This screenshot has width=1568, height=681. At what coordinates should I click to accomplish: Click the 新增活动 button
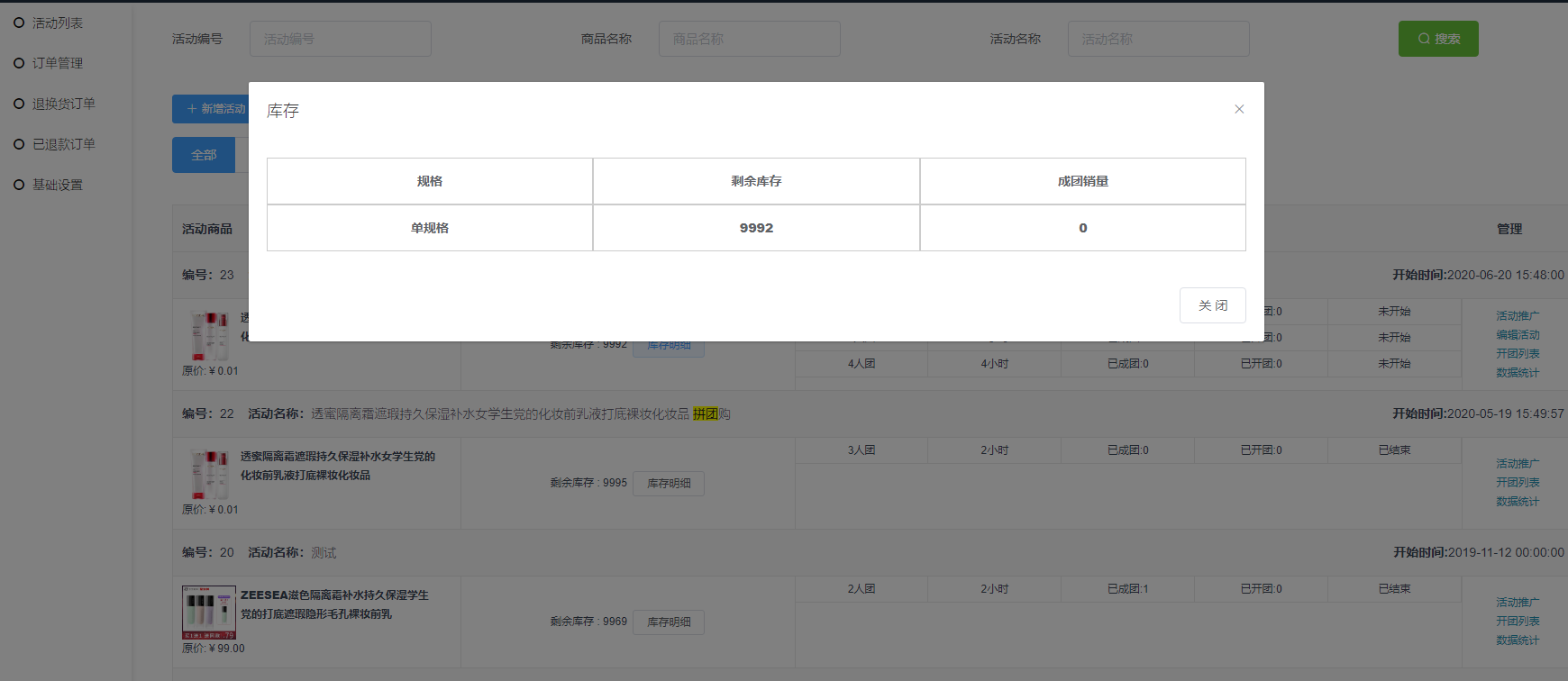(211, 109)
